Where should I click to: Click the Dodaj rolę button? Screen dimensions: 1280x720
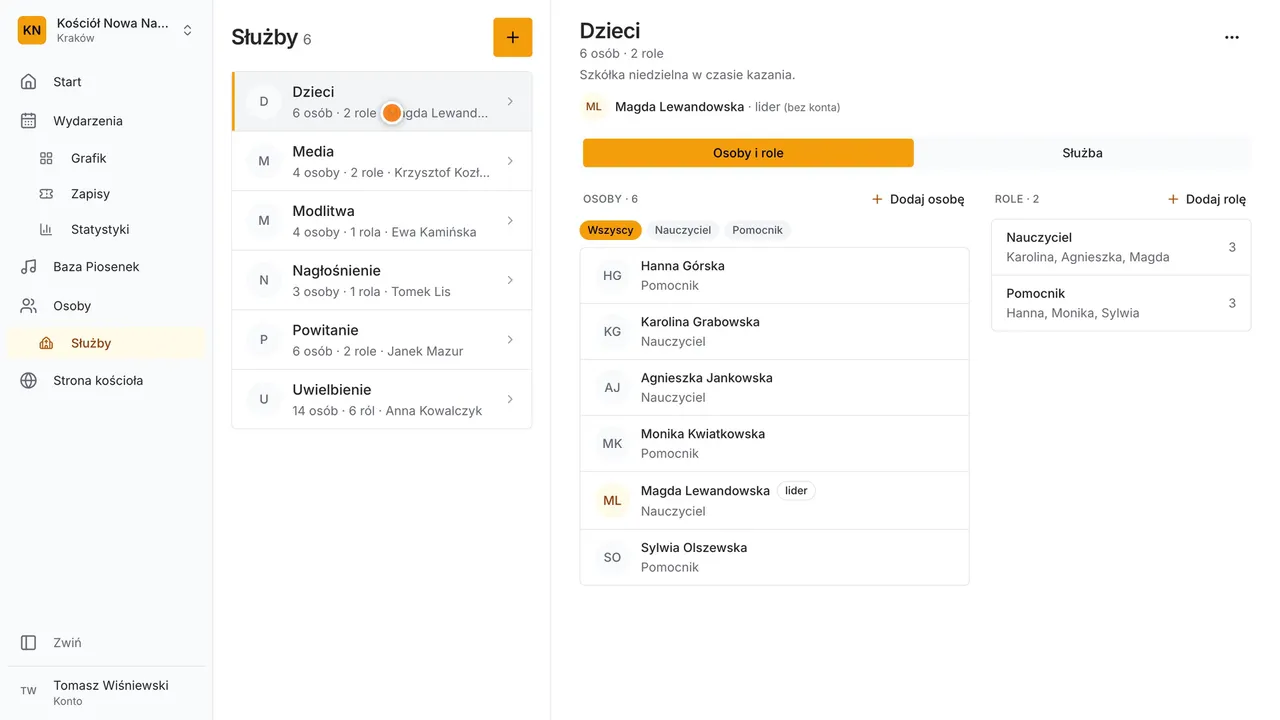coord(1207,199)
